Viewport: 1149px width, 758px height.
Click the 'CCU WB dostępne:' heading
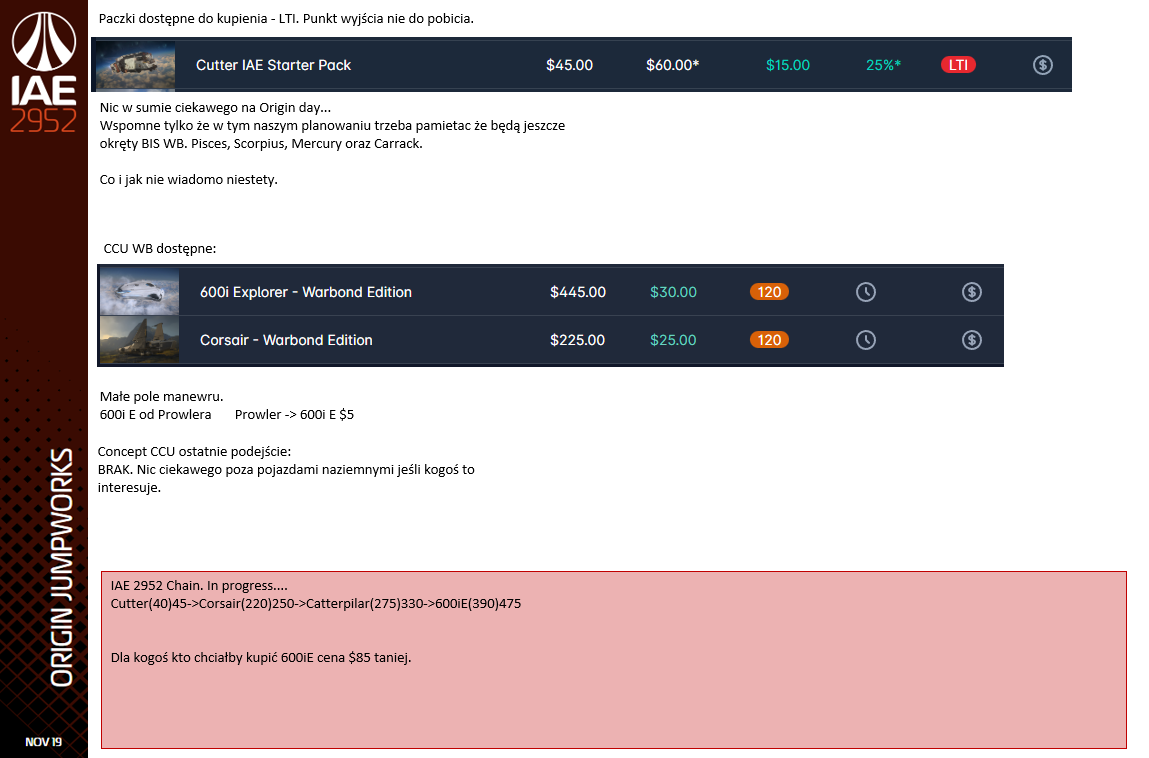(x=160, y=249)
